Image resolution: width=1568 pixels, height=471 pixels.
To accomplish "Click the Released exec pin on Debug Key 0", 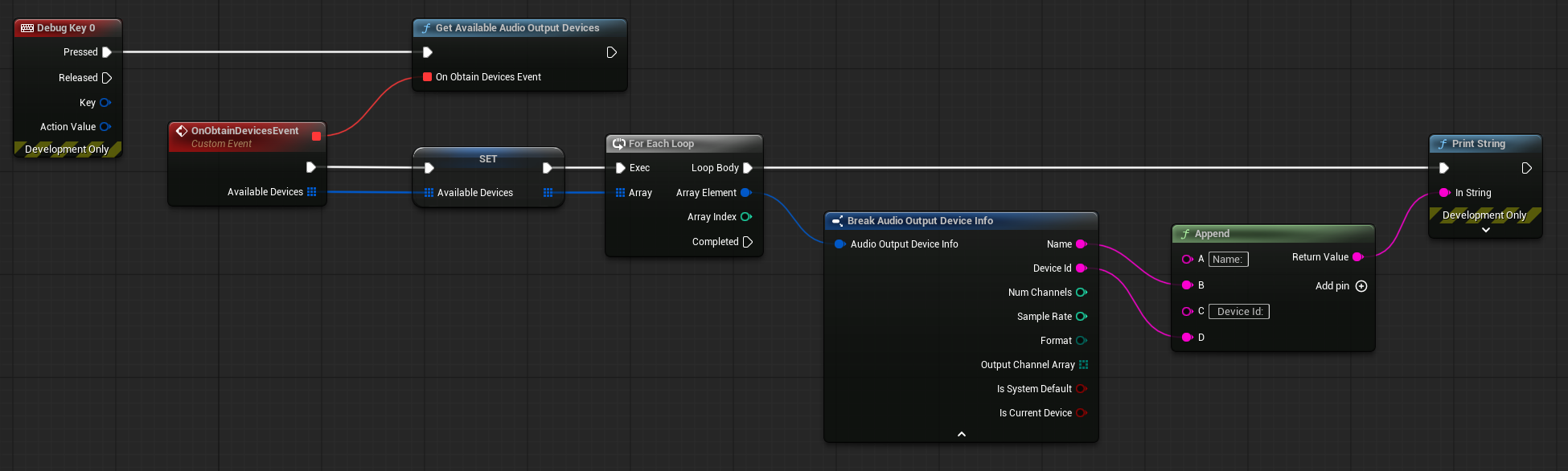I will [107, 78].
